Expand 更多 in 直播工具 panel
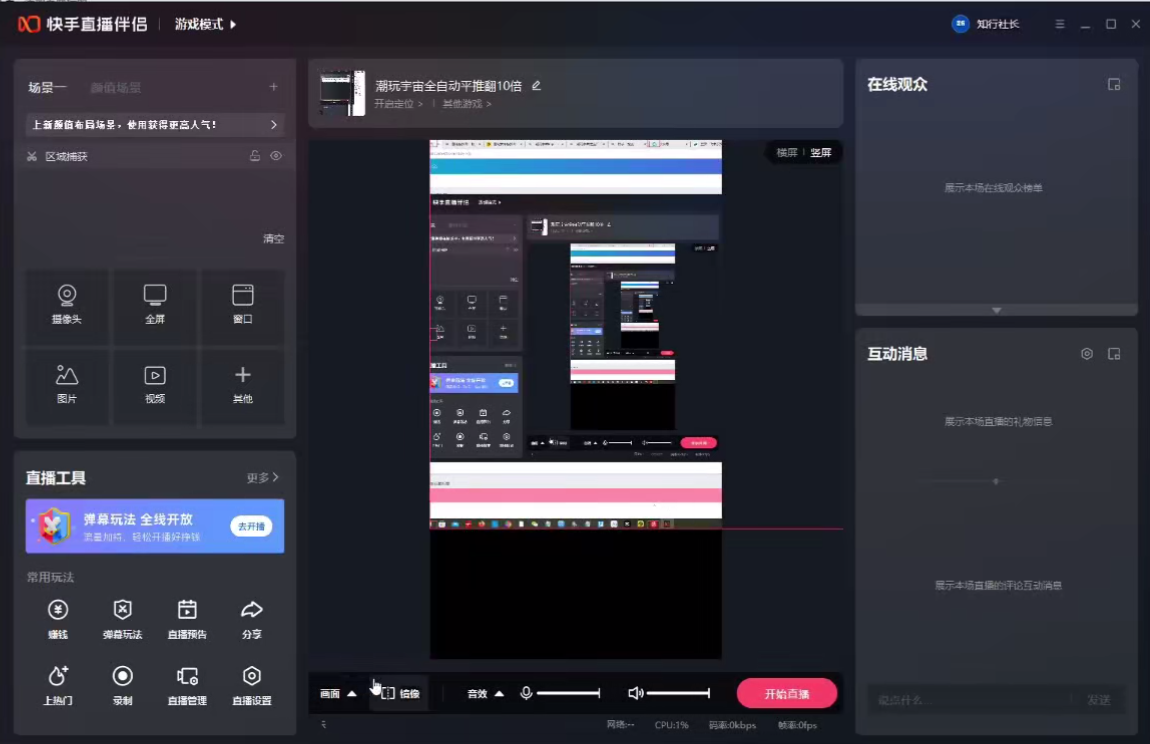 (x=262, y=478)
